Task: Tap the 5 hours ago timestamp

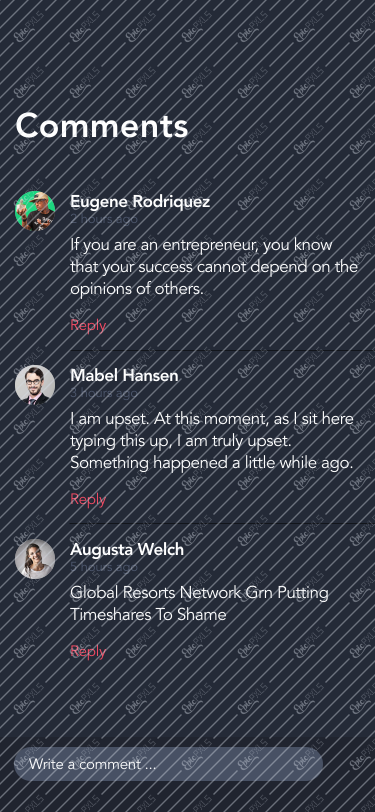Action: click(x=104, y=567)
